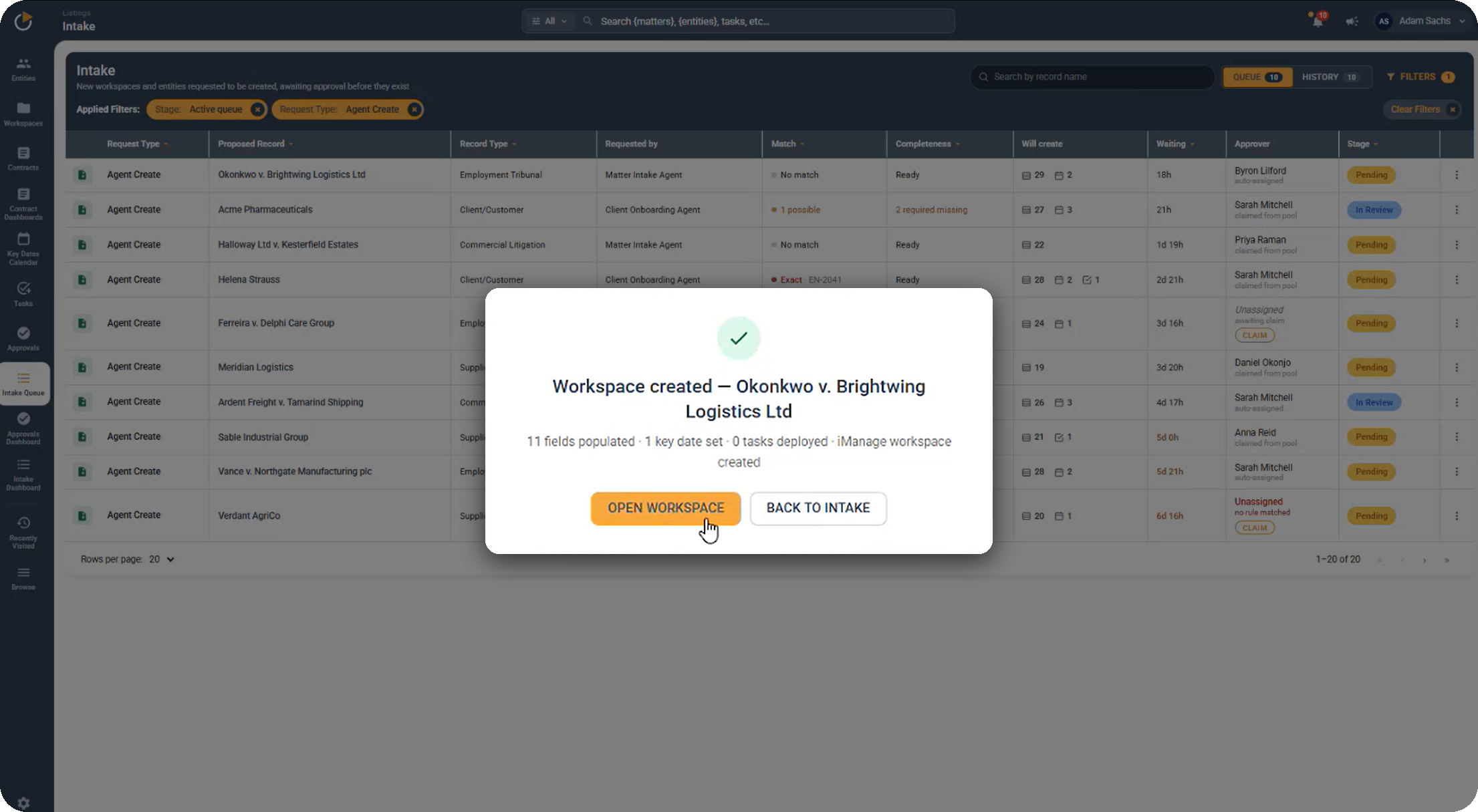Open the Tasks sidebar item
The width and height of the screenshot is (1478, 812).
coord(23,294)
